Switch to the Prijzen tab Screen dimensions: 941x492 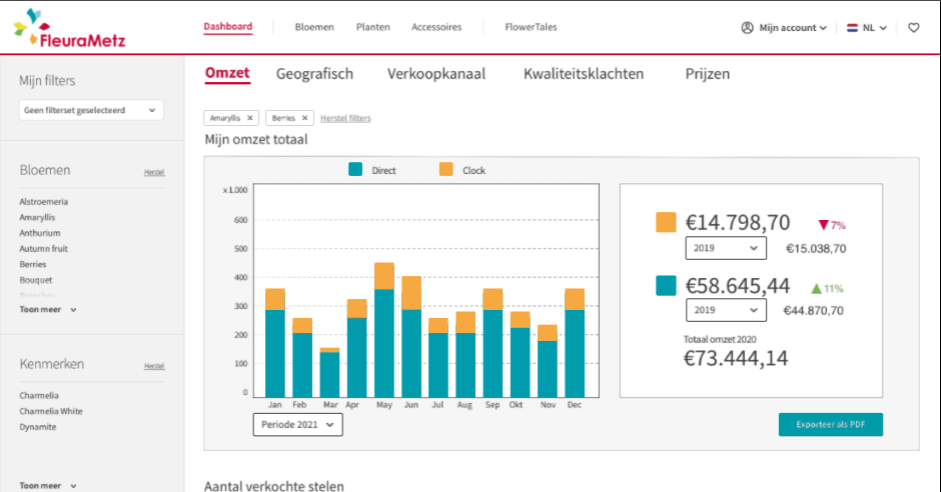[708, 74]
